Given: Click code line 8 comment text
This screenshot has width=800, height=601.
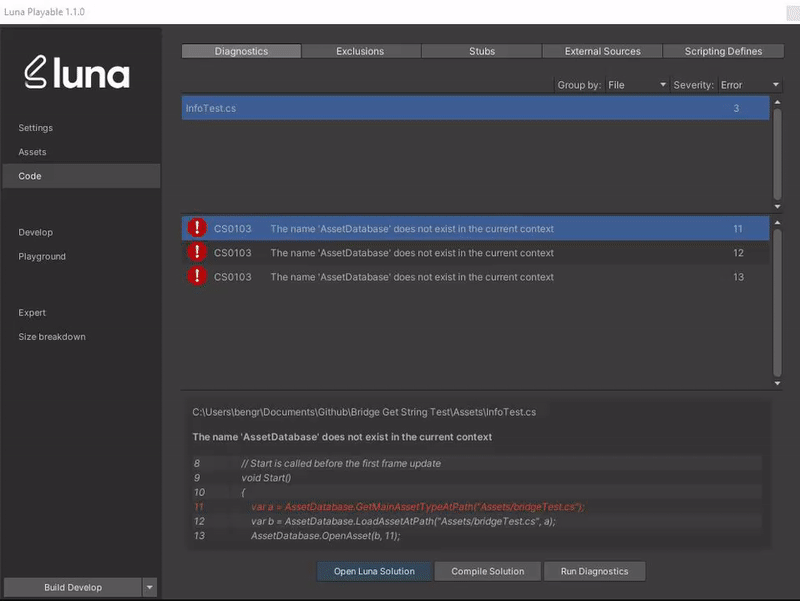Looking at the screenshot, I should [x=341, y=463].
